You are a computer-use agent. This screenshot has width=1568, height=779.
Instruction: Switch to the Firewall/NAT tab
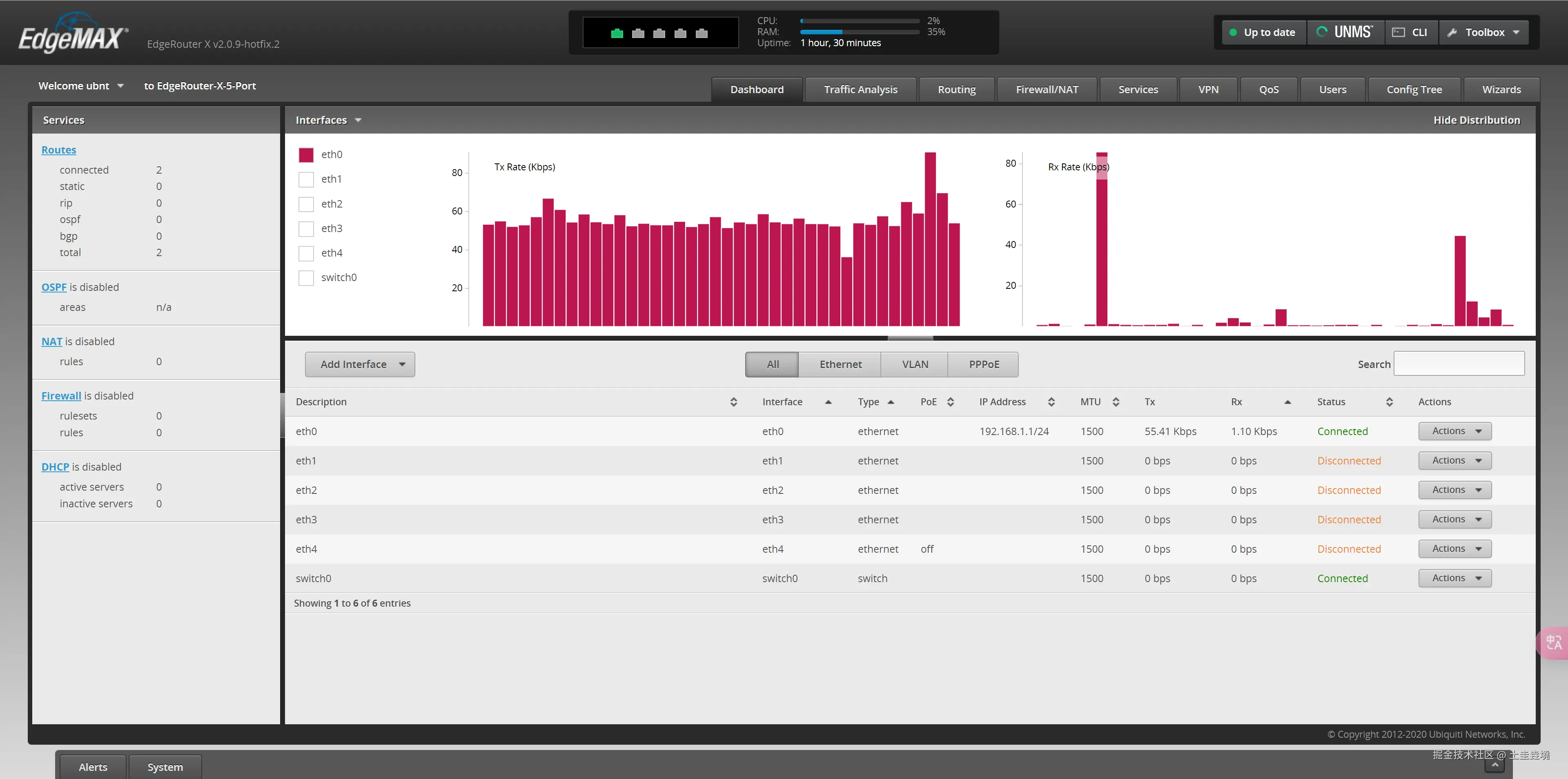[1046, 89]
